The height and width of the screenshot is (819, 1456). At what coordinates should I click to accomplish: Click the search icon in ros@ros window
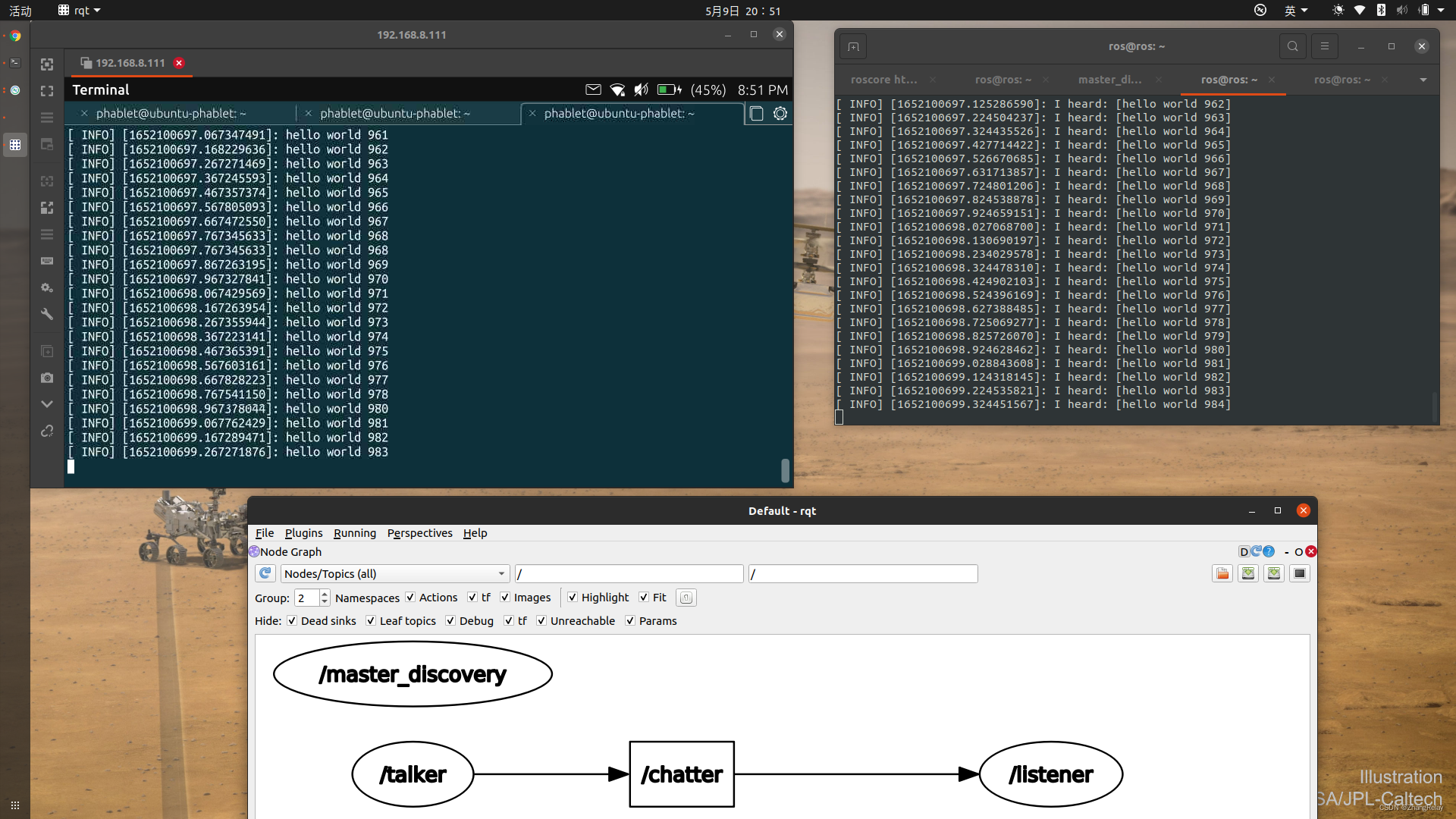tap(1292, 46)
